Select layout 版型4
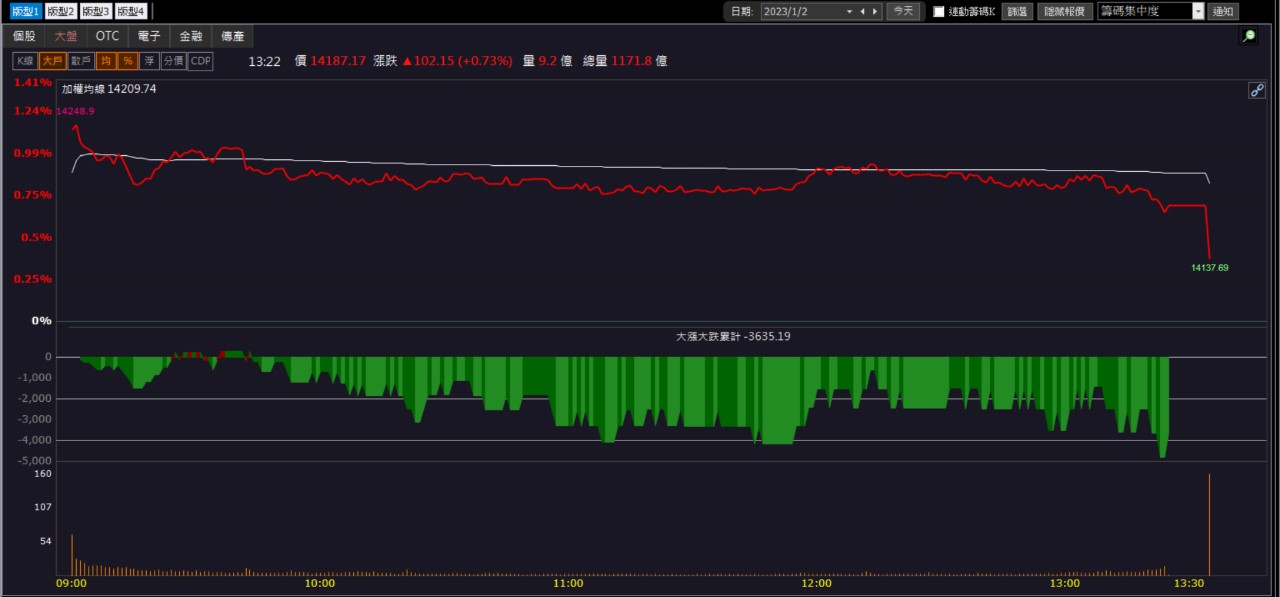The image size is (1280, 597). [130, 11]
